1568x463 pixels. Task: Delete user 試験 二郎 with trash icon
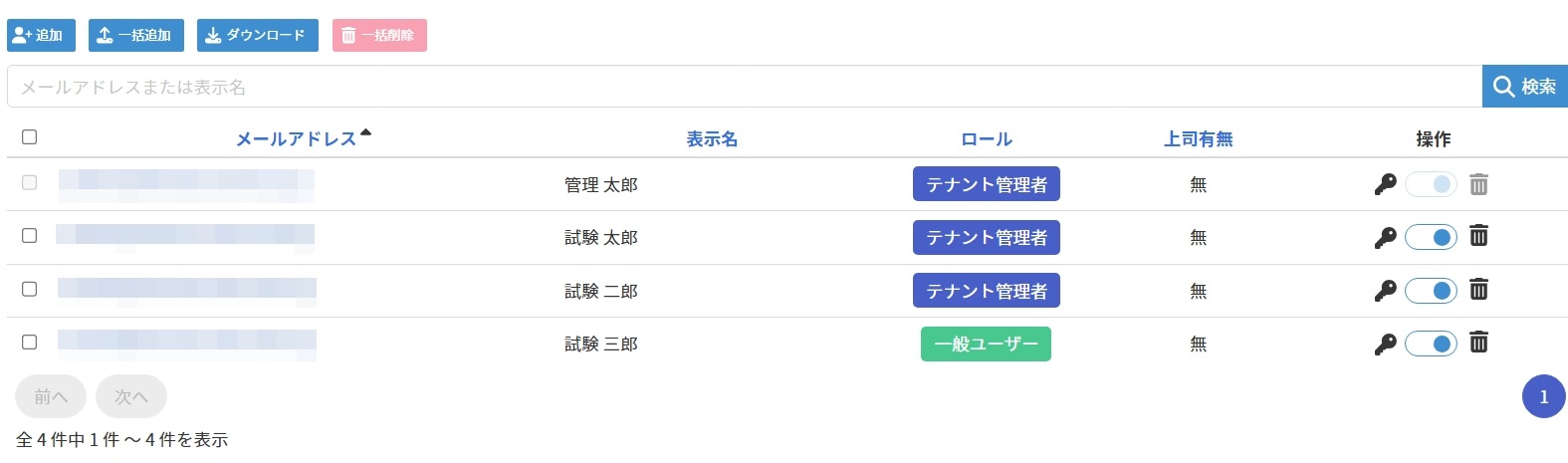coord(1478,290)
